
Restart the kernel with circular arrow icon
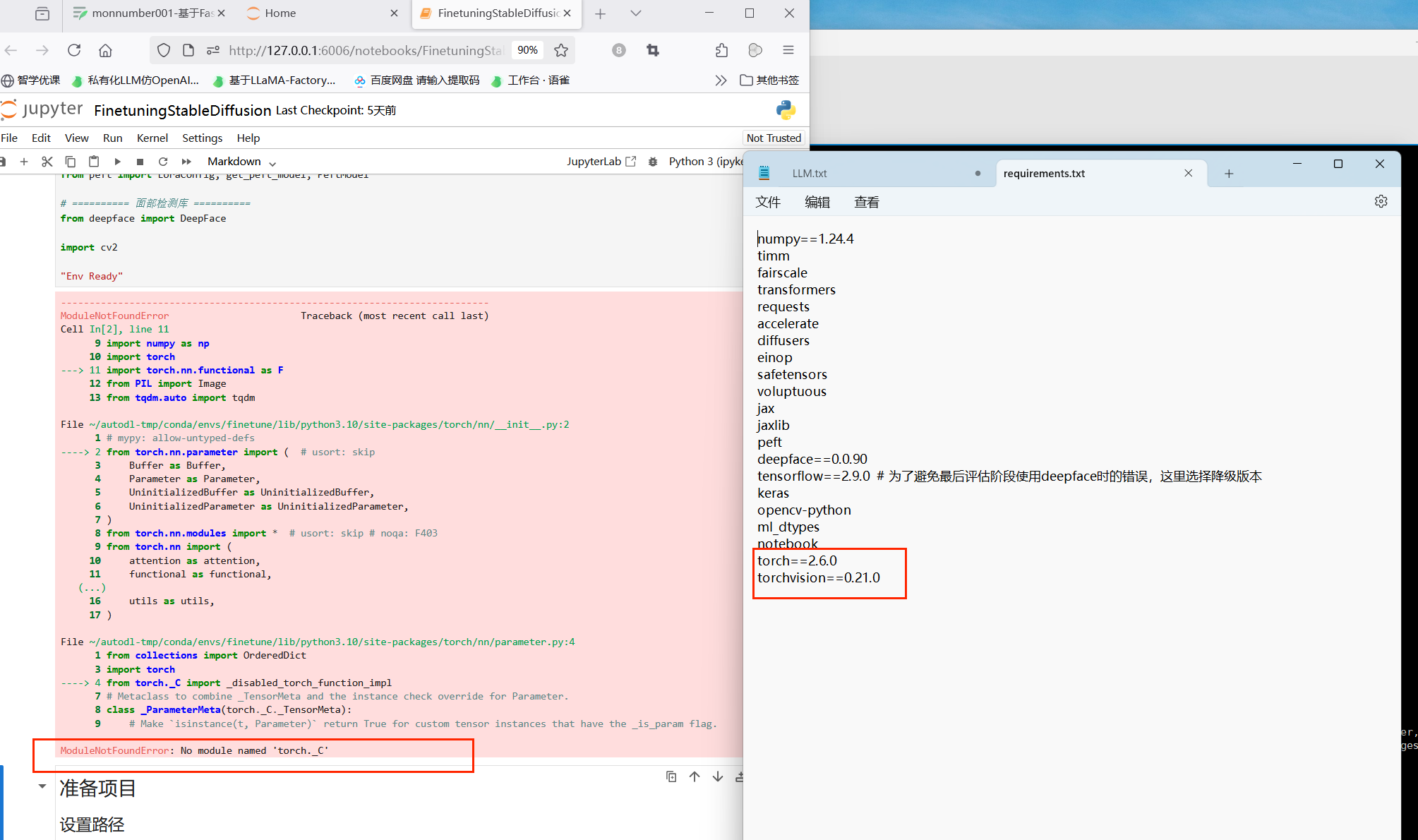163,162
